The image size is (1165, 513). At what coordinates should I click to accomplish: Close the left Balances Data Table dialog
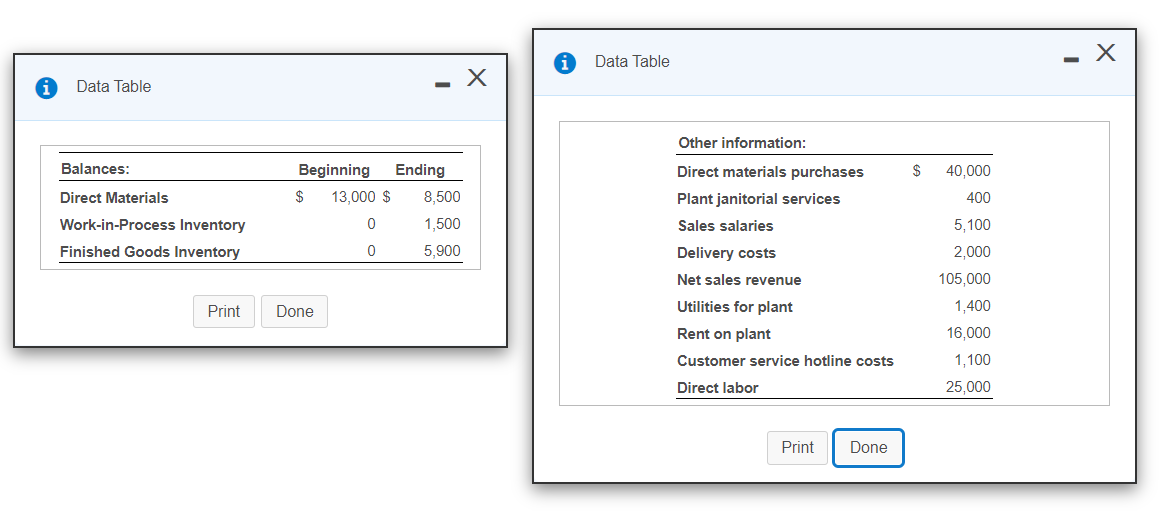(x=477, y=77)
